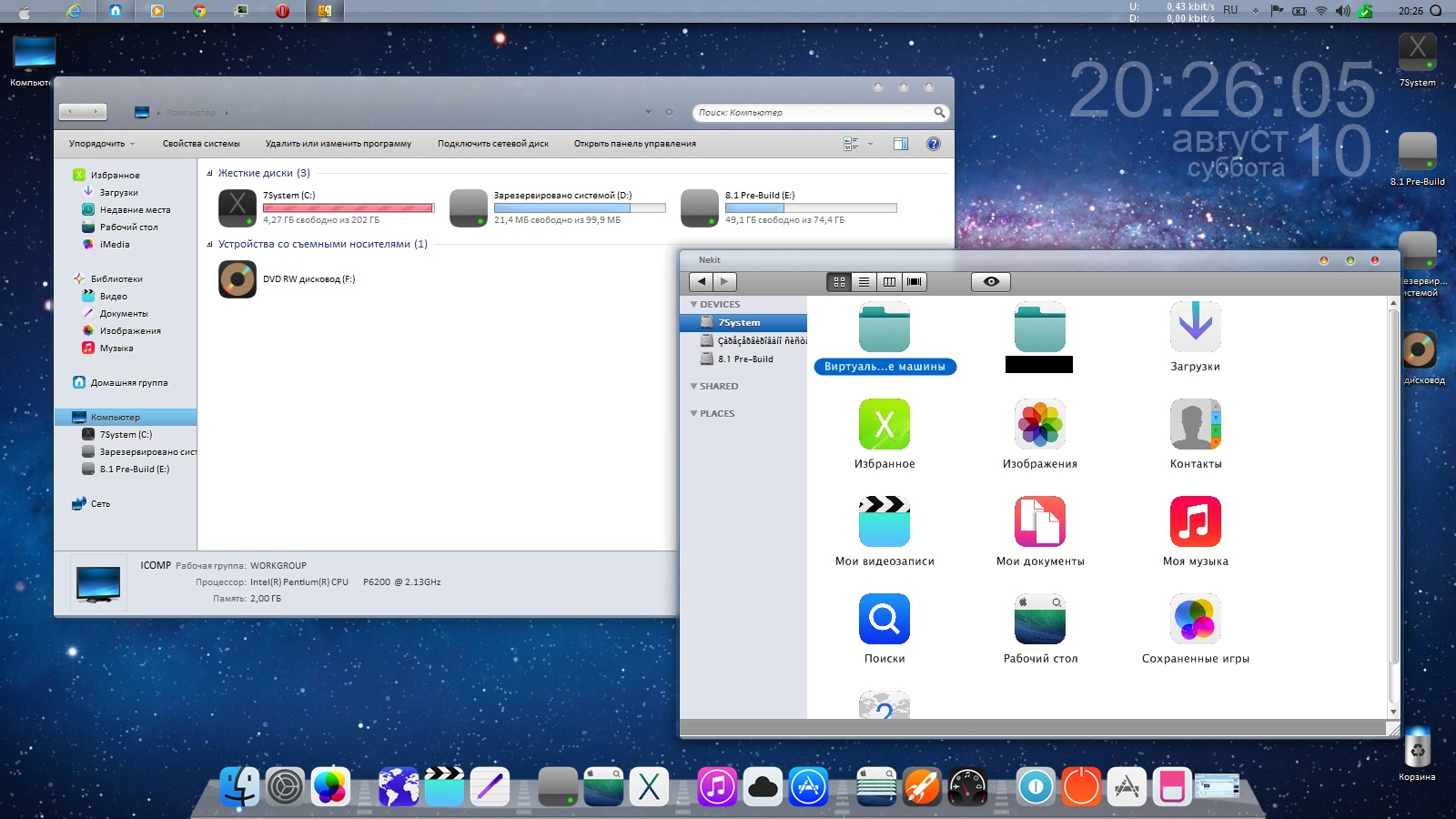1456x819 pixels.
Task: Switch Nekit window to list view
Action: pos(864,282)
